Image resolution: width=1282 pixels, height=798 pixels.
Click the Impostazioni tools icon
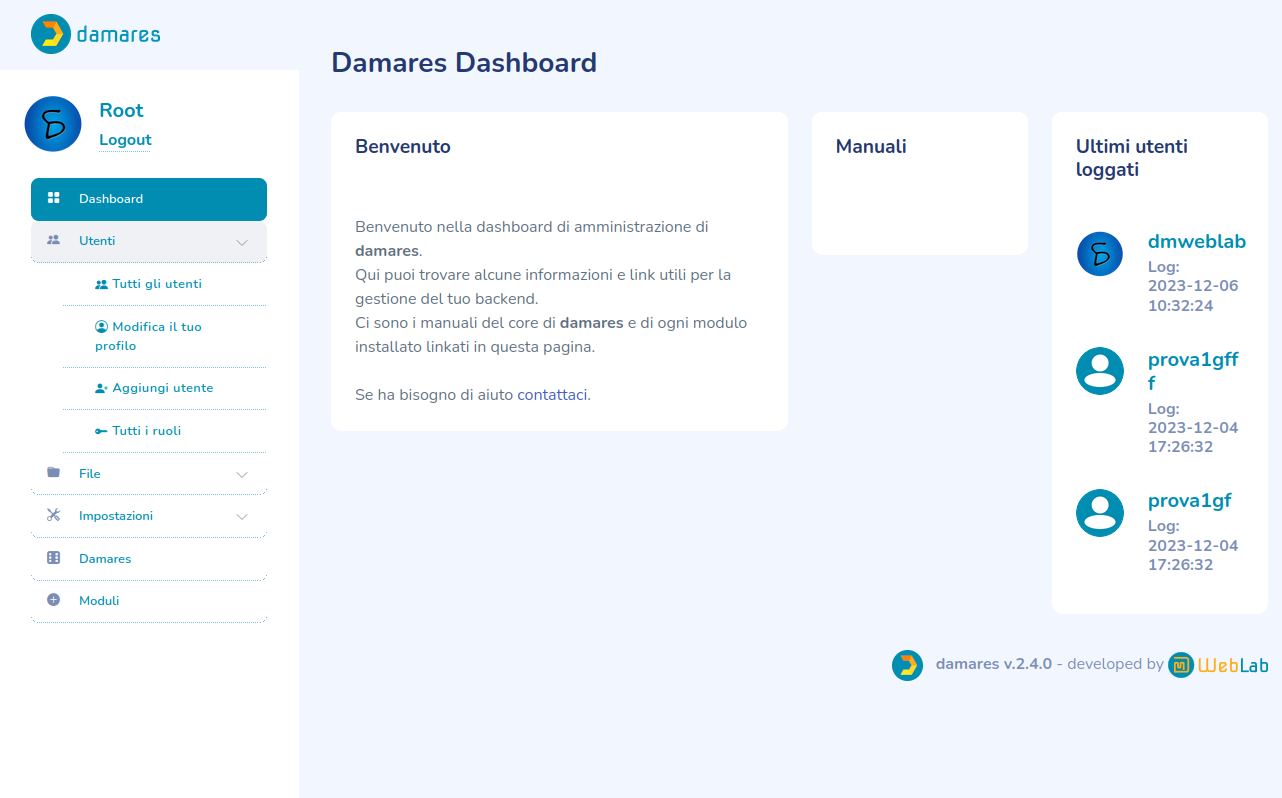[54, 516]
